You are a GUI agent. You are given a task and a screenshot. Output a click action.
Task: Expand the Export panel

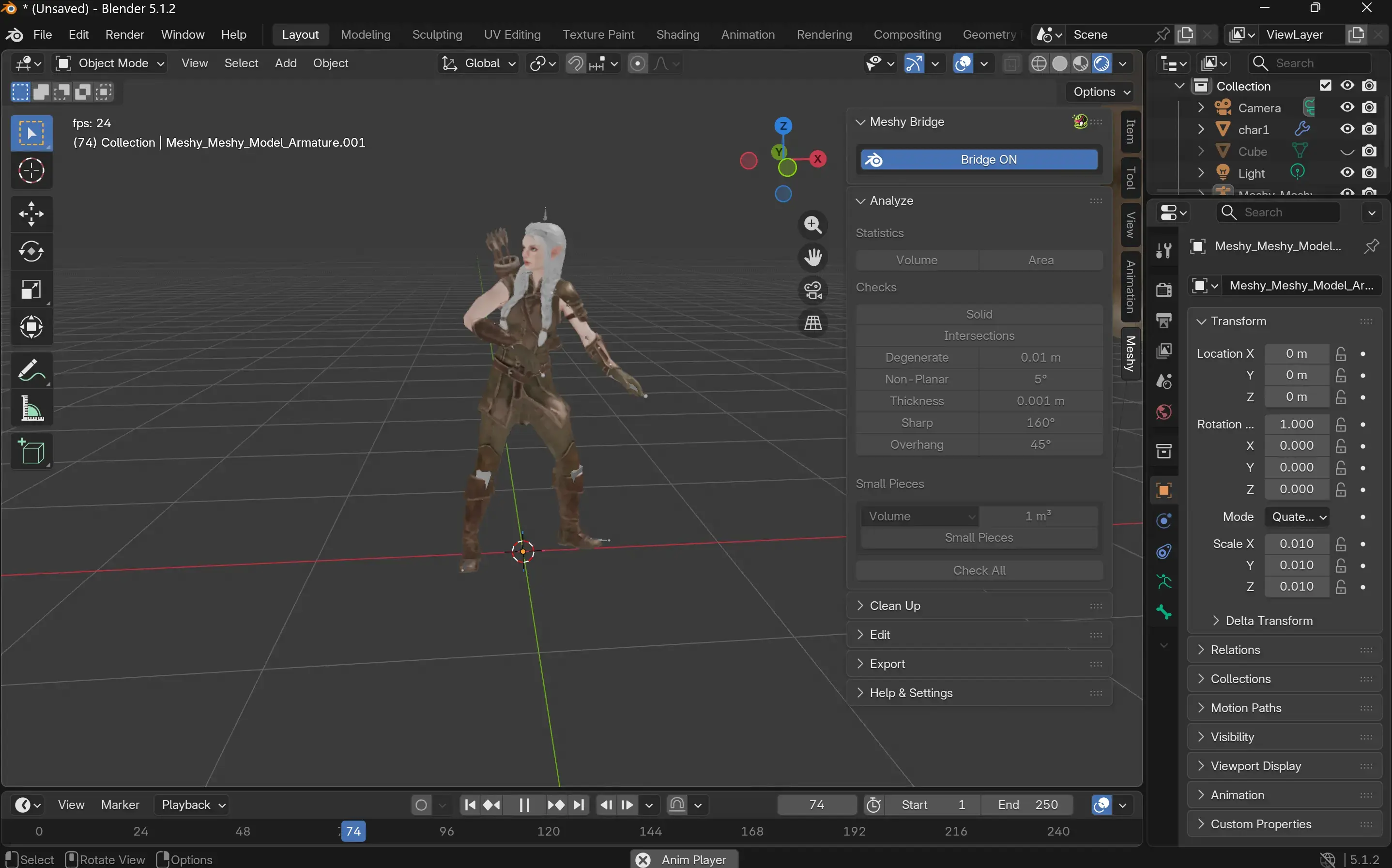point(979,664)
